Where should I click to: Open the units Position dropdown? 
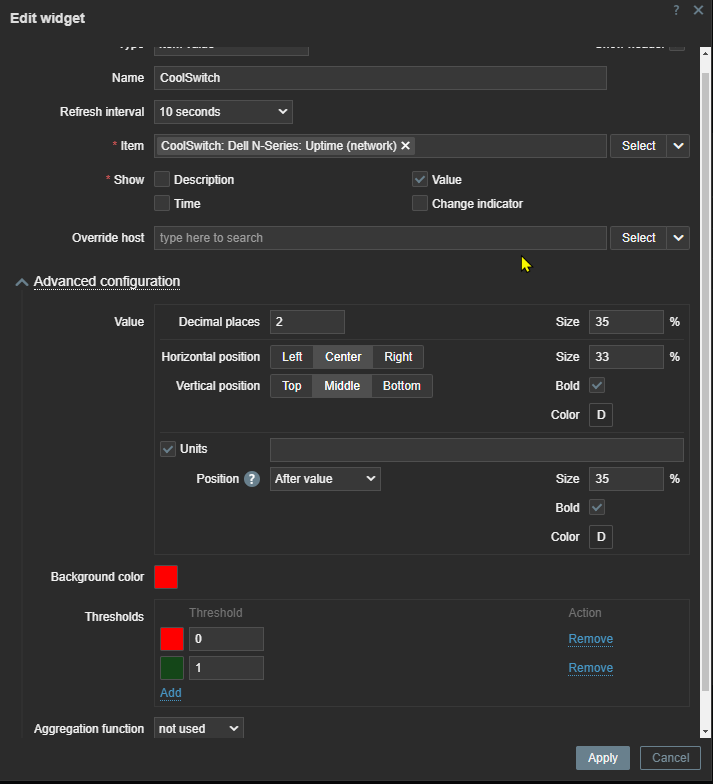[x=325, y=479]
